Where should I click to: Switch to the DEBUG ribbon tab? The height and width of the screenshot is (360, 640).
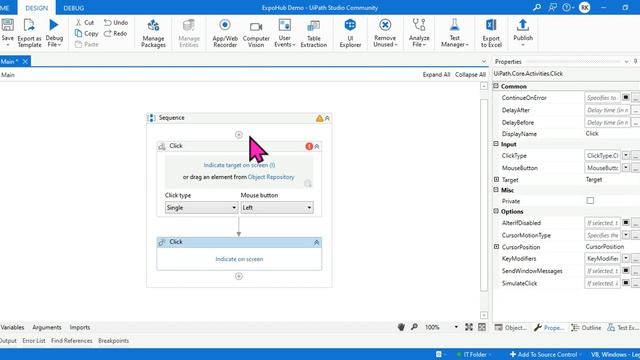(x=73, y=8)
